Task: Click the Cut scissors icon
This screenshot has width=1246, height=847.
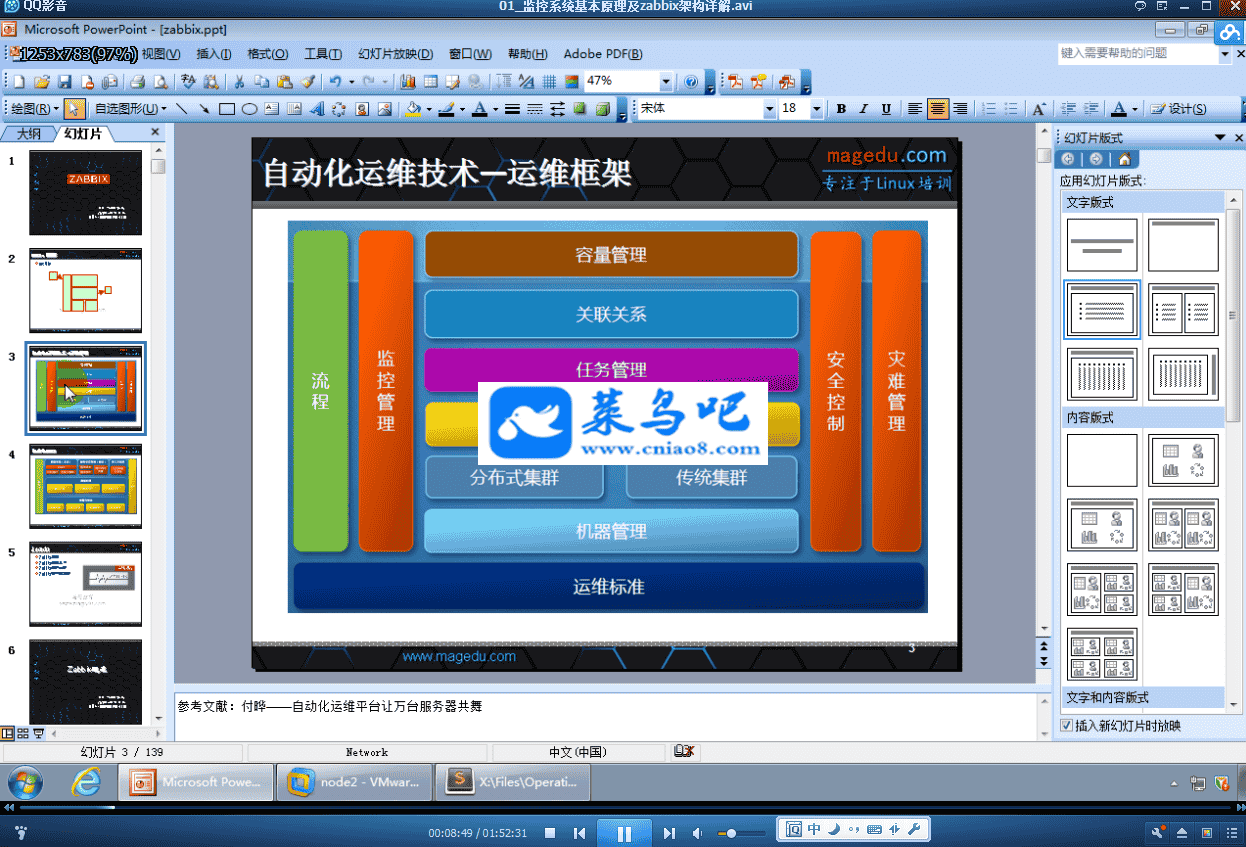Action: click(x=240, y=82)
